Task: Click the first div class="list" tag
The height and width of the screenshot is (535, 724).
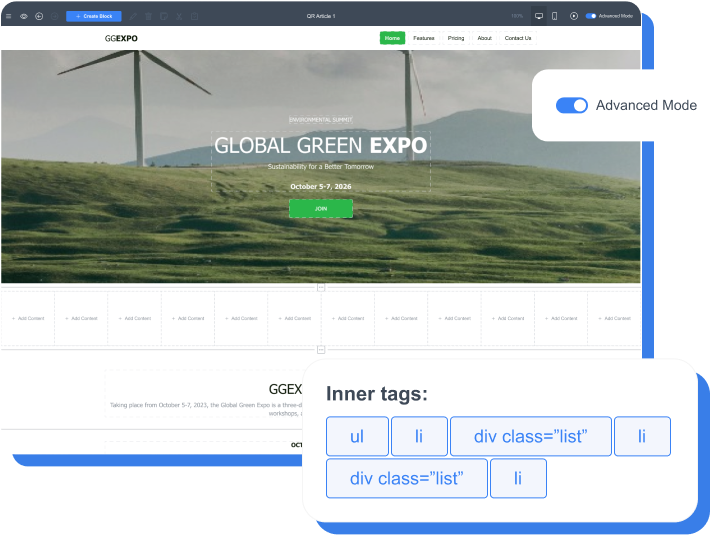Action: (530, 437)
